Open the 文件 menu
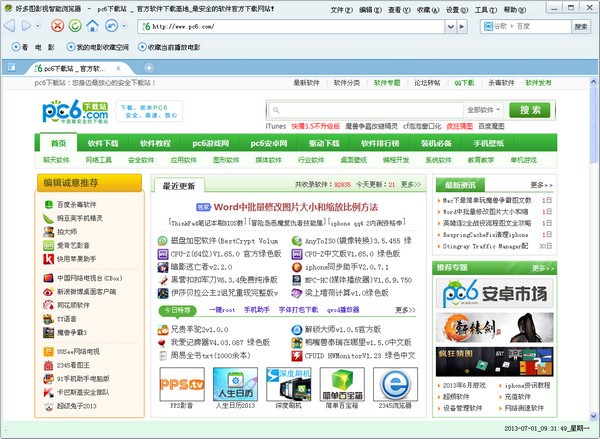Viewport: 600px width, 439px height. 342,10
